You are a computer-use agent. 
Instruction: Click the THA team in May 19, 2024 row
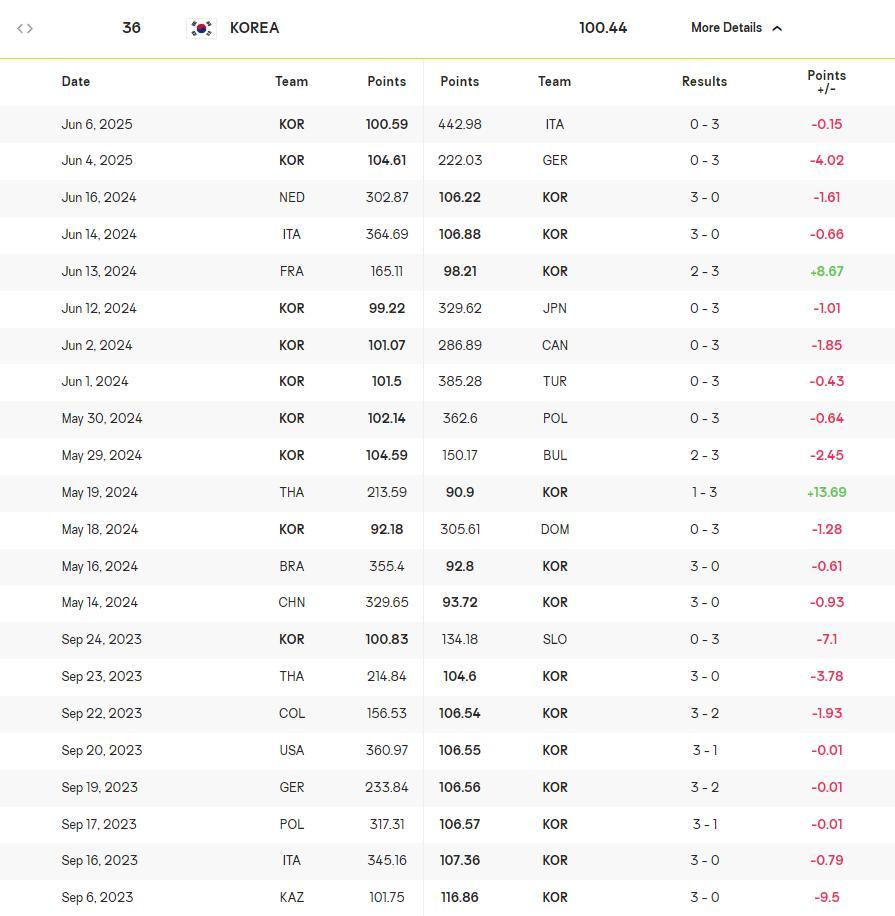[291, 492]
